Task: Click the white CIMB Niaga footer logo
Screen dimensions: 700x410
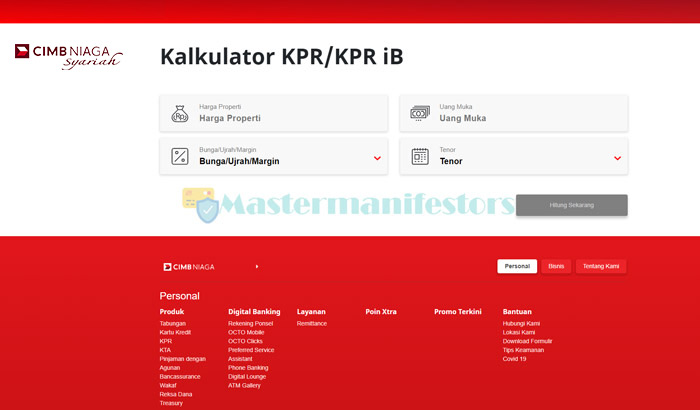Action: [189, 267]
